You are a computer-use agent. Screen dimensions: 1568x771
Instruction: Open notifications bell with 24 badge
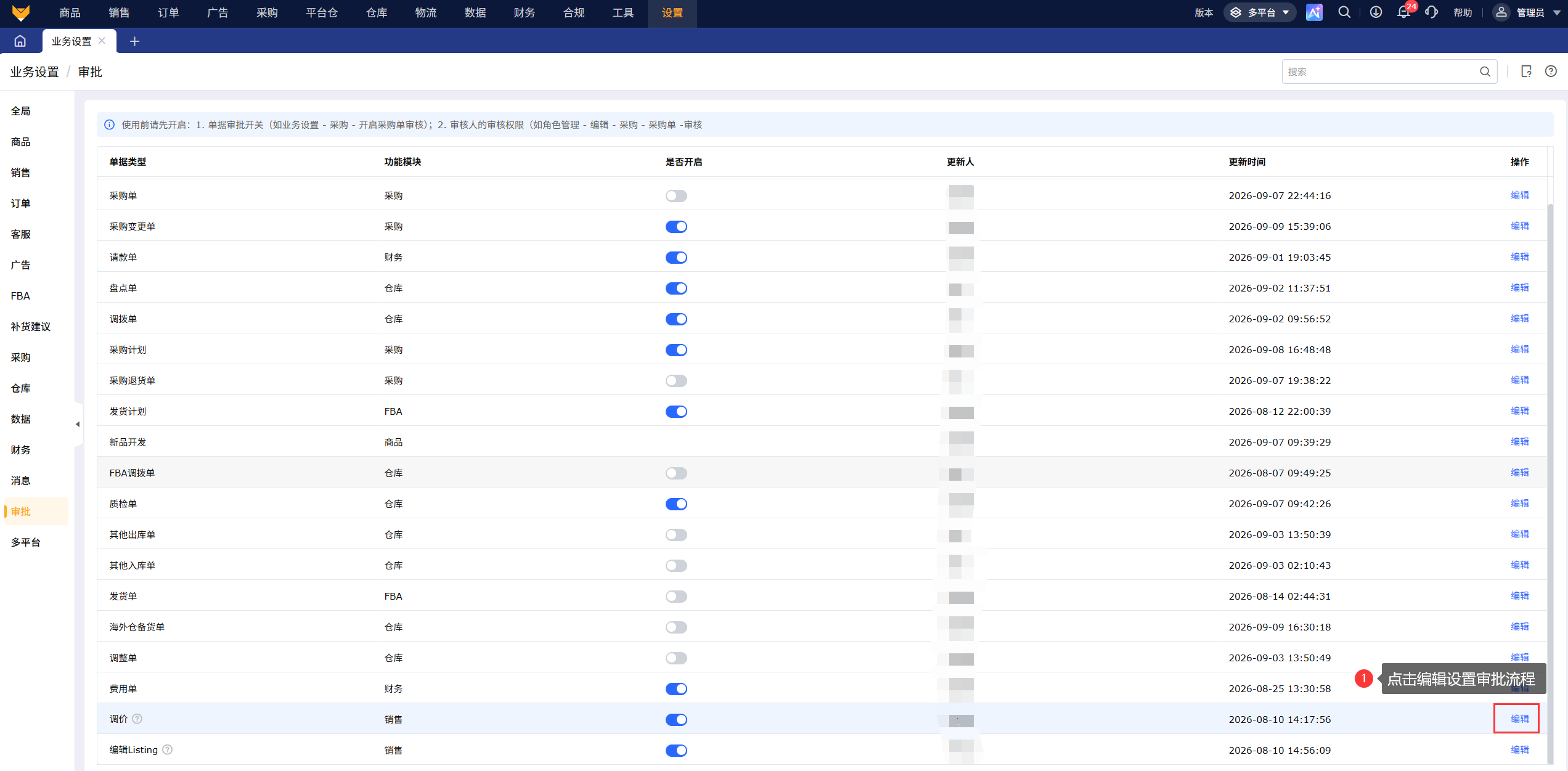tap(1405, 12)
